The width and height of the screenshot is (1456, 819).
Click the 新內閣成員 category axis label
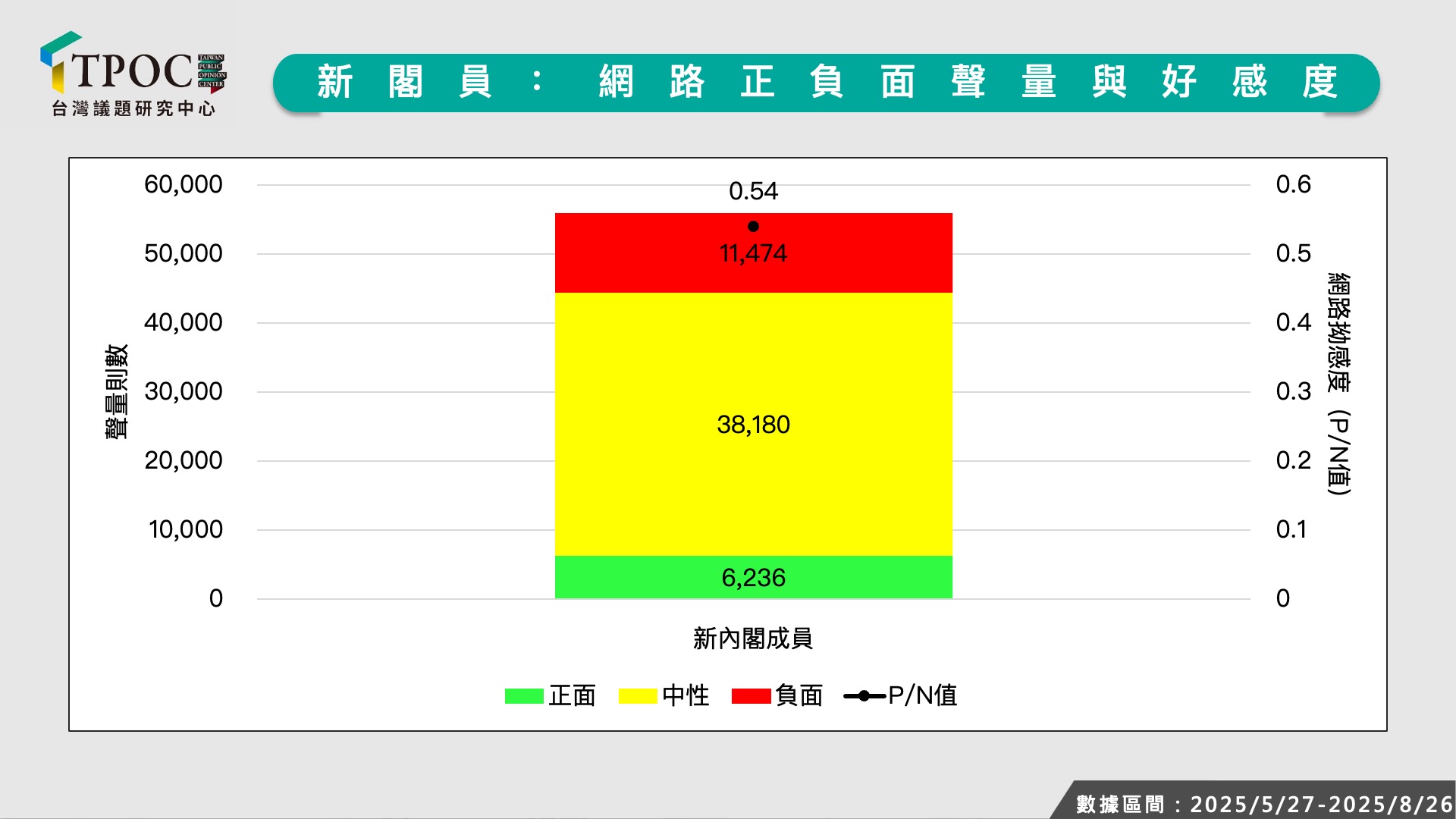[752, 639]
